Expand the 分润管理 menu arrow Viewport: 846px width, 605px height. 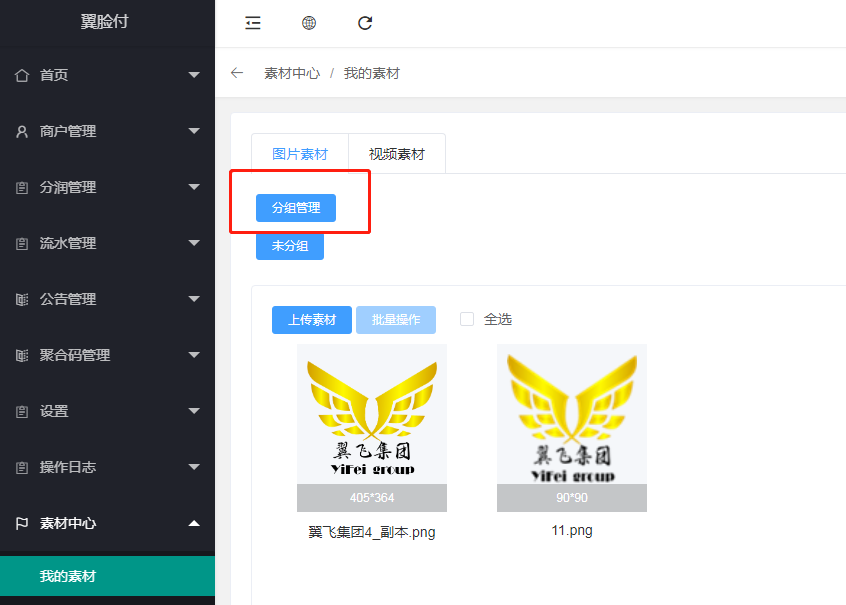(x=194, y=187)
